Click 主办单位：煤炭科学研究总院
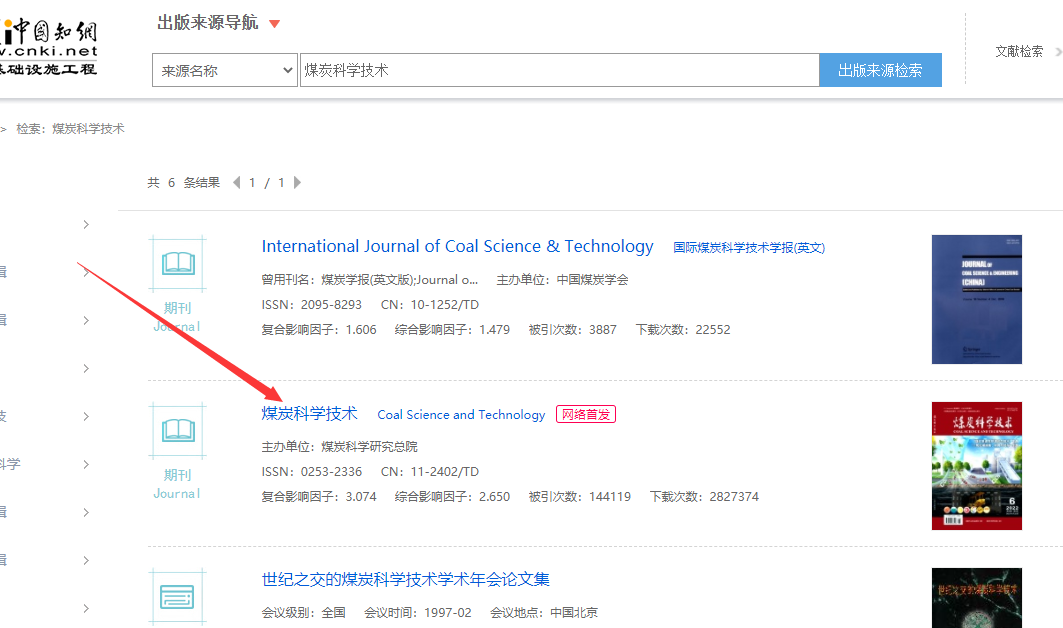The height and width of the screenshot is (628, 1063). [x=340, y=446]
